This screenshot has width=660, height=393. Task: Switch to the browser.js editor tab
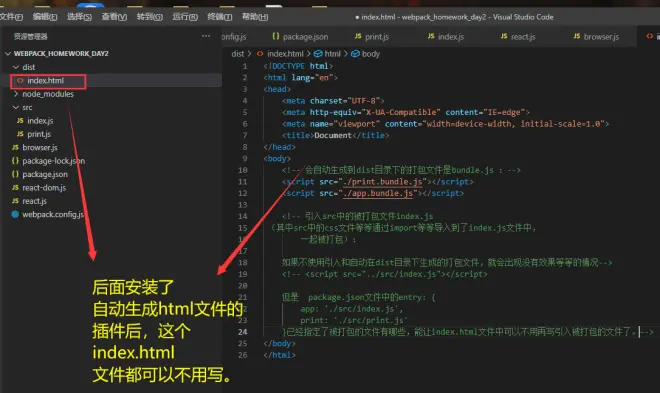(x=596, y=37)
